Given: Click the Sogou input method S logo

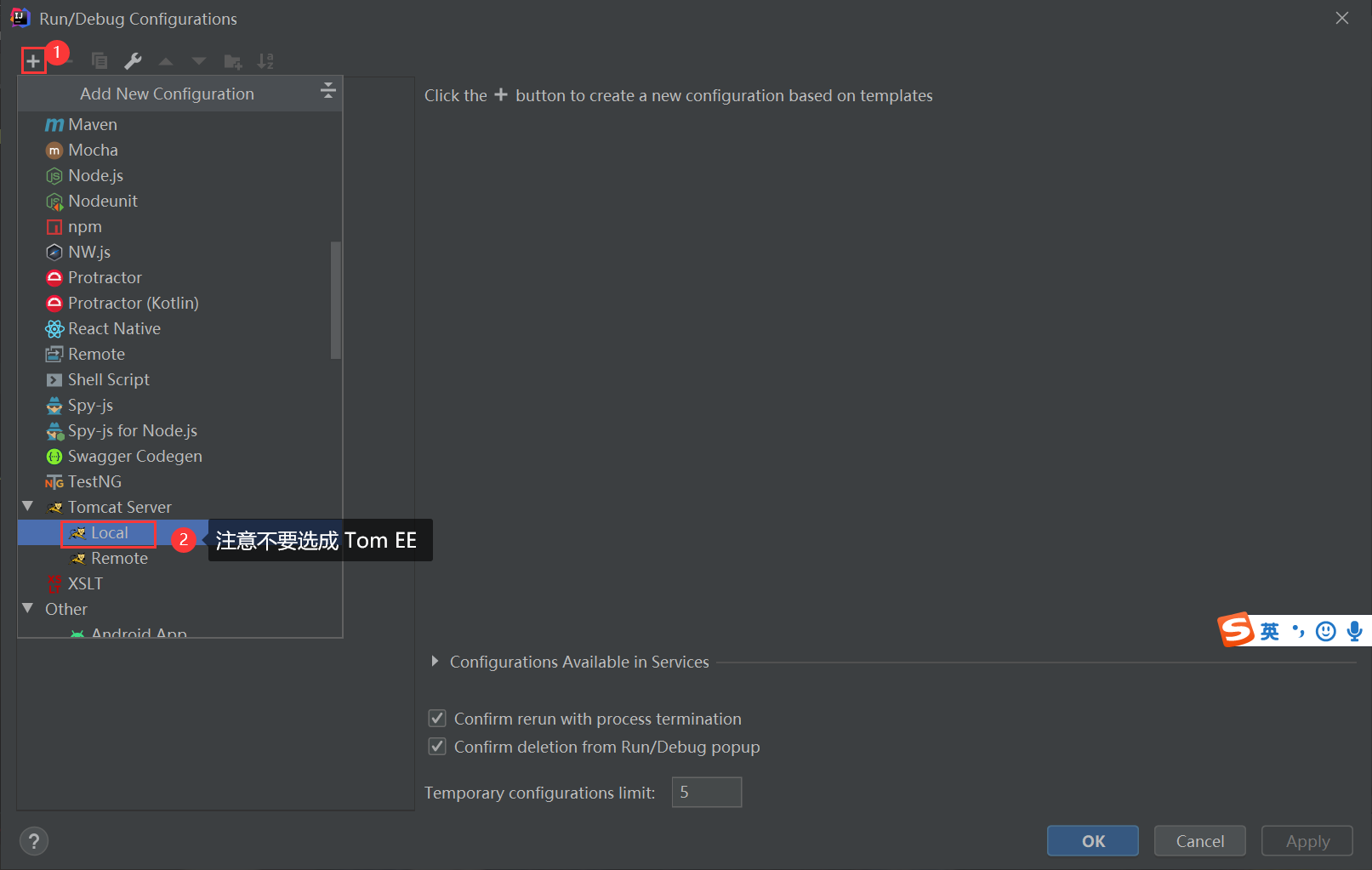Looking at the screenshot, I should pyautogui.click(x=1237, y=630).
